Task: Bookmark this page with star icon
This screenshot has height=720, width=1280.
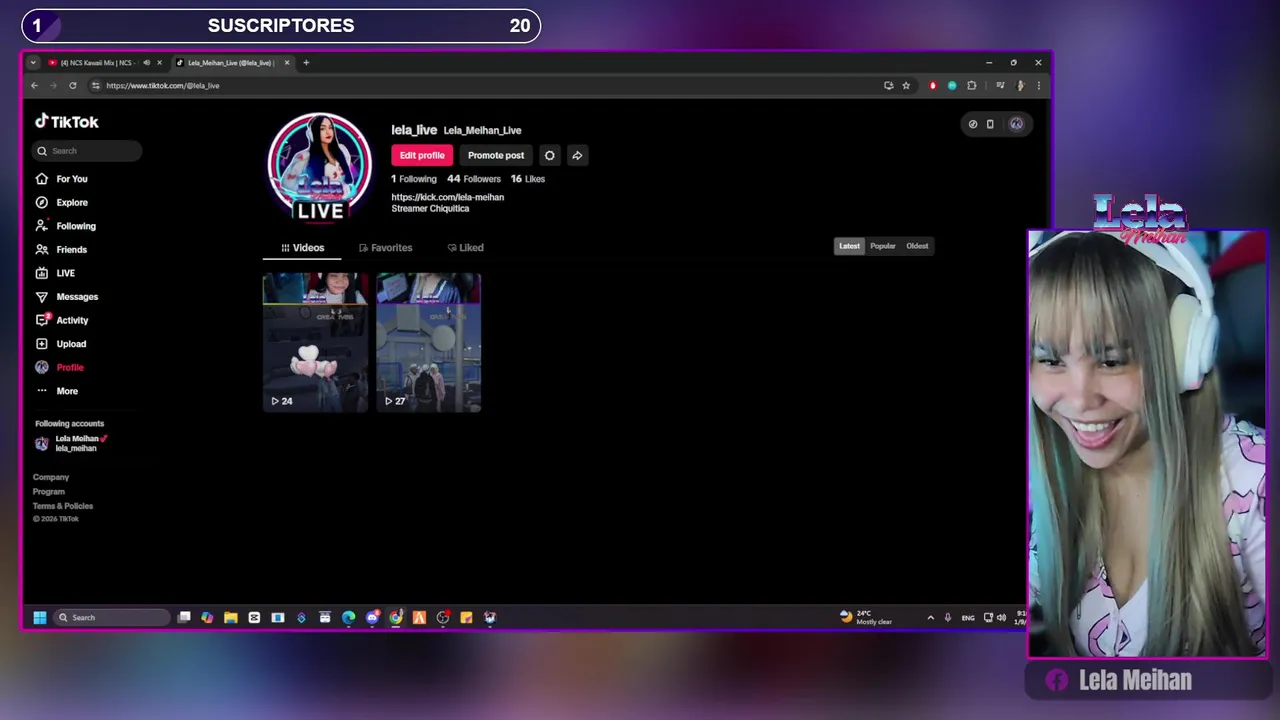Action: (906, 86)
